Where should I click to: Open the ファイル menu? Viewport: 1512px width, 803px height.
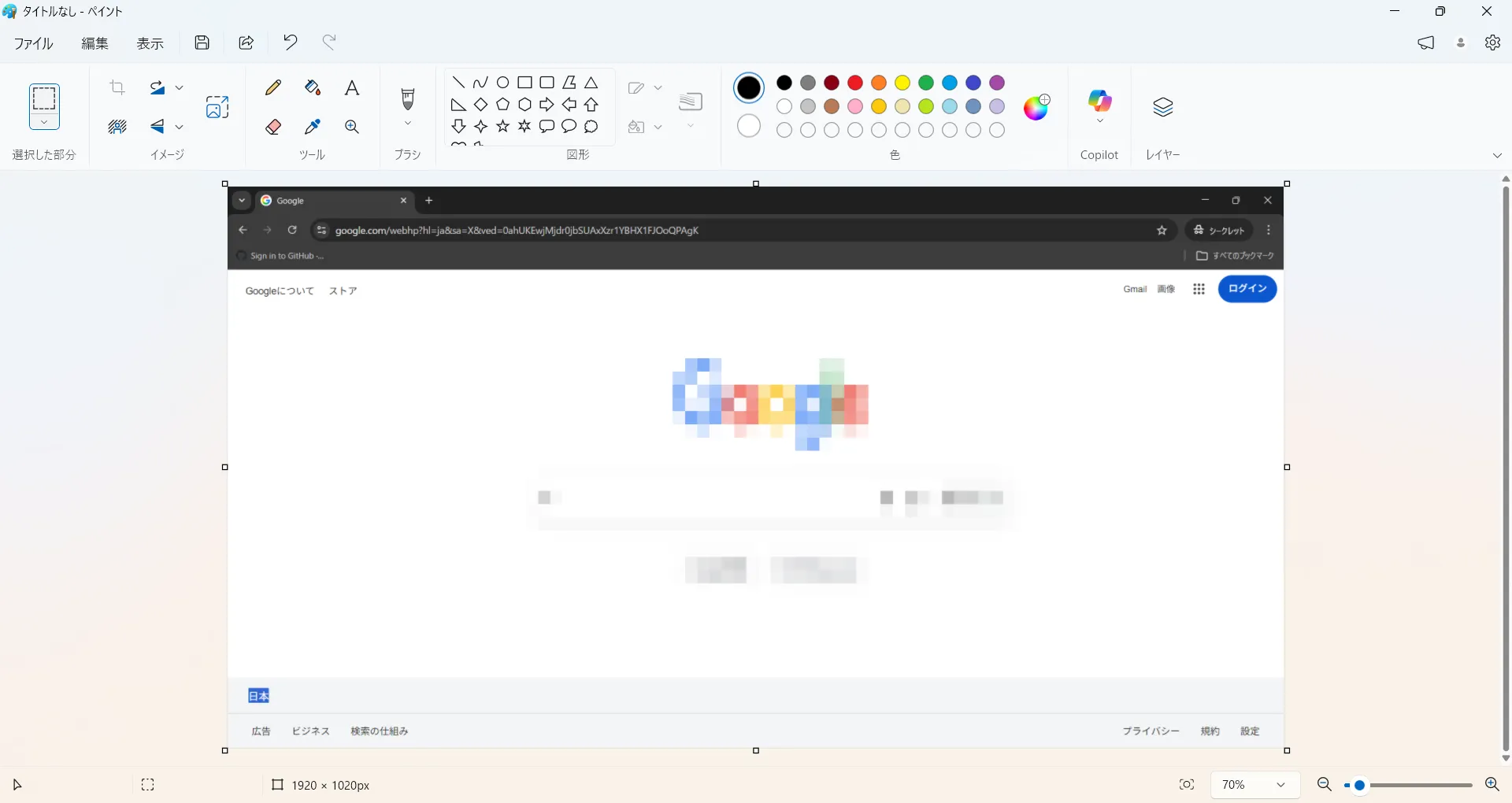pos(33,43)
